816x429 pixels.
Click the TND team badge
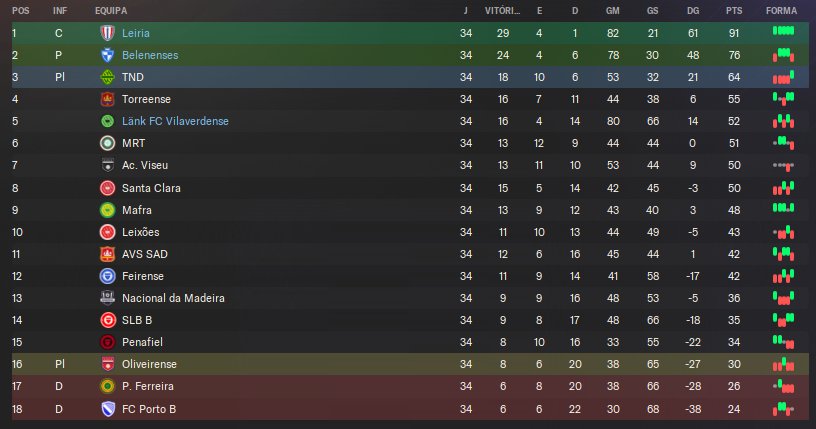tap(107, 77)
